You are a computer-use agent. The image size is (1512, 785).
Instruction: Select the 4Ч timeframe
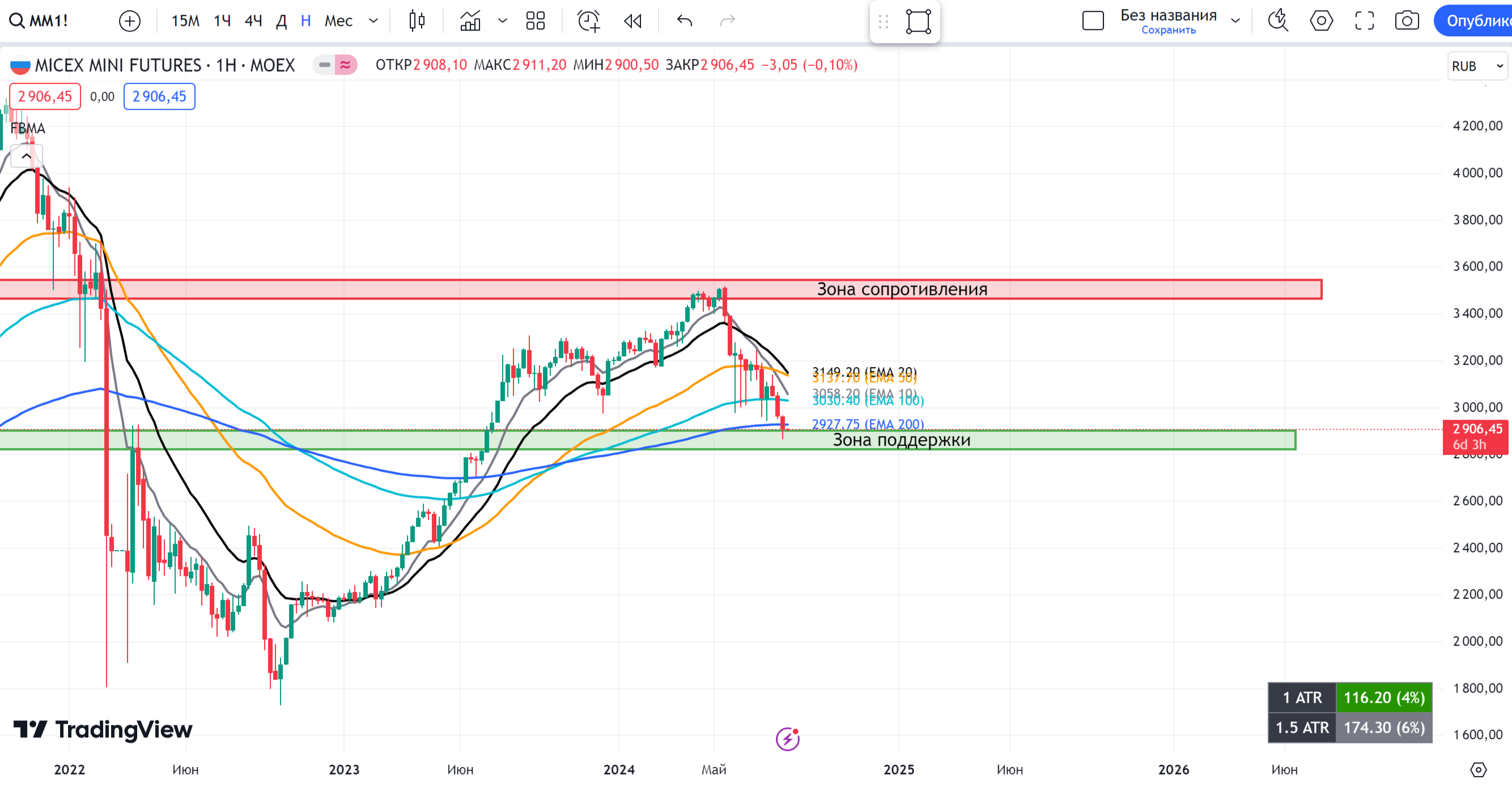pos(253,21)
